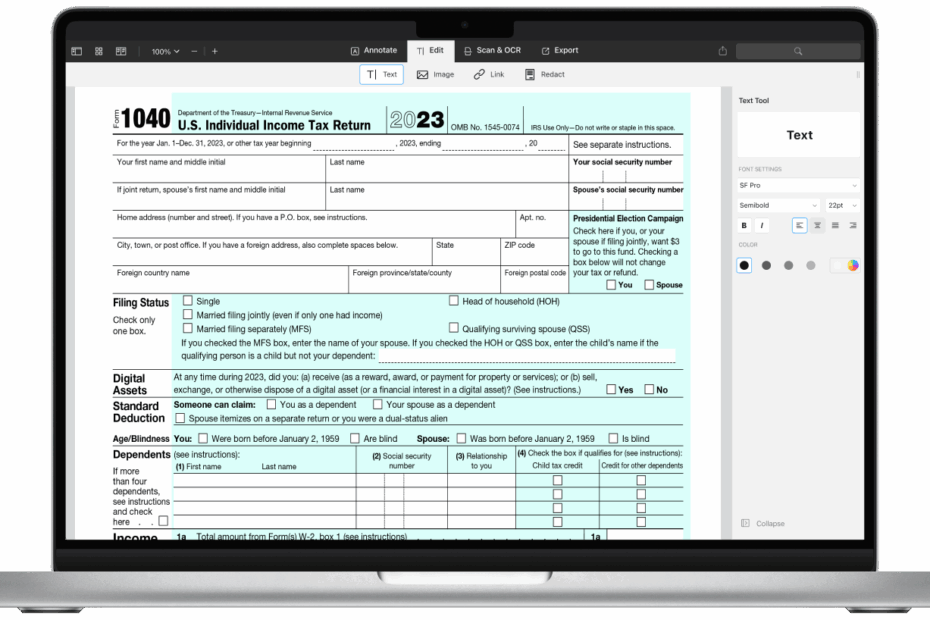
Task: Open the Link tool
Action: coord(488,73)
